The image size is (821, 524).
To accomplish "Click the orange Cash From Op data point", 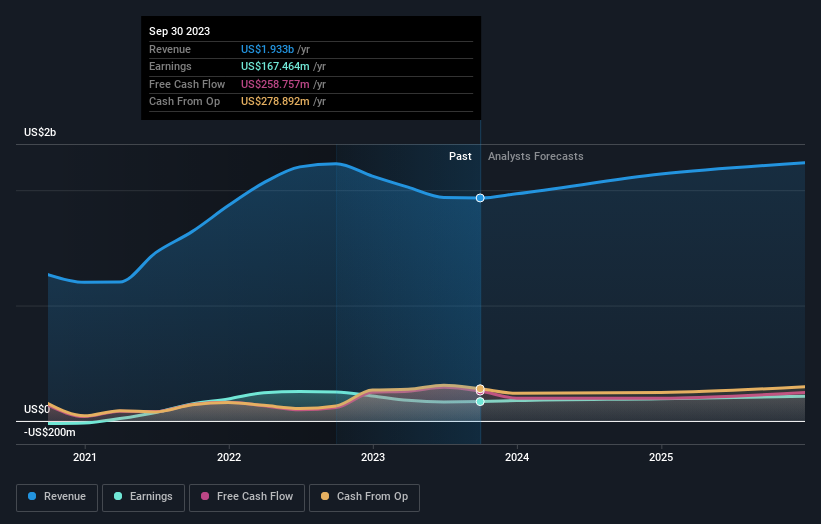I will pyautogui.click(x=480, y=388).
